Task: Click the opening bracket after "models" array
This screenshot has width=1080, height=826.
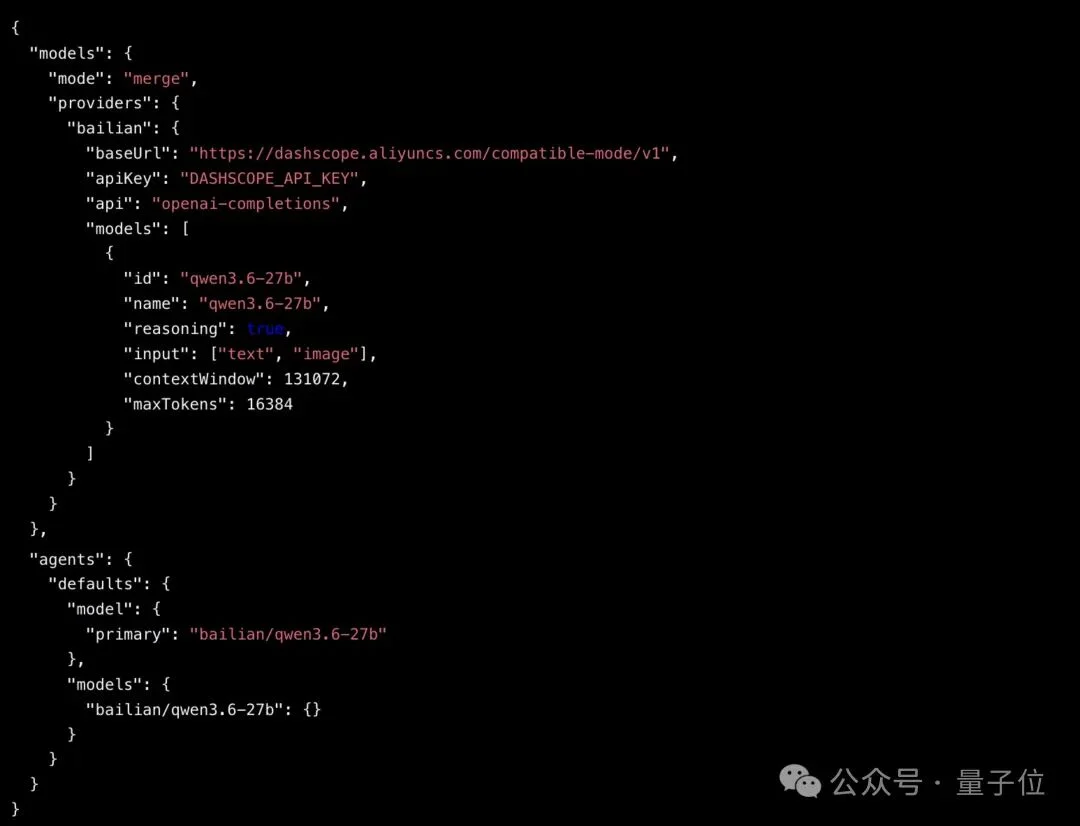Action: pyautogui.click(x=185, y=228)
